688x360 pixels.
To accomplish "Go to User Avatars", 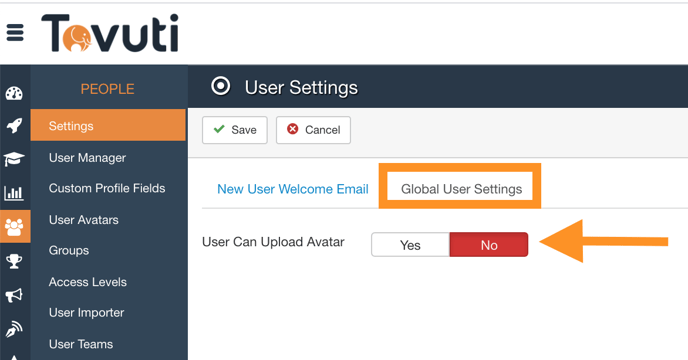I will click(83, 220).
